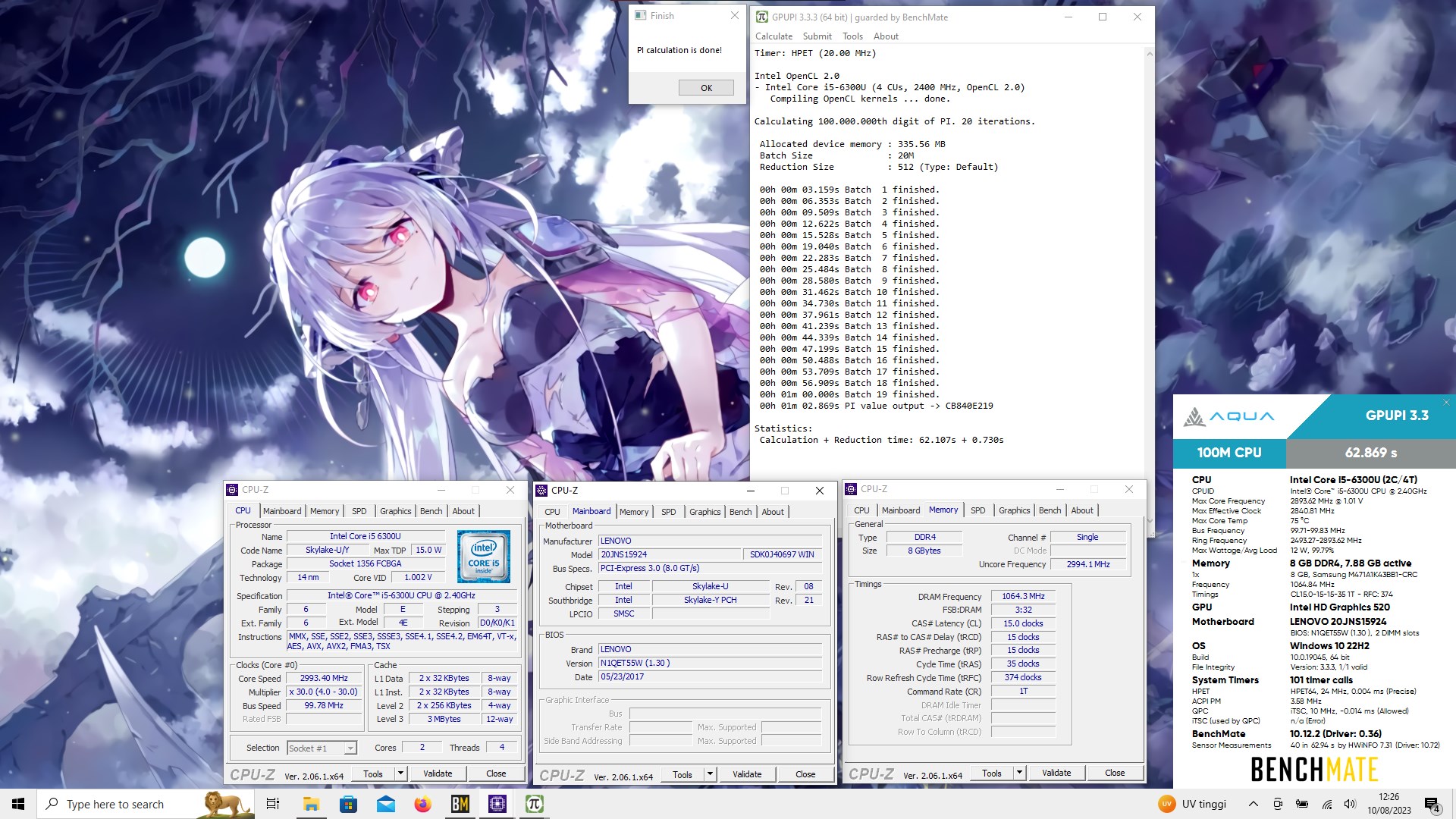
Task: Click the AQUA logo in BenchMate panel
Action: (1229, 416)
